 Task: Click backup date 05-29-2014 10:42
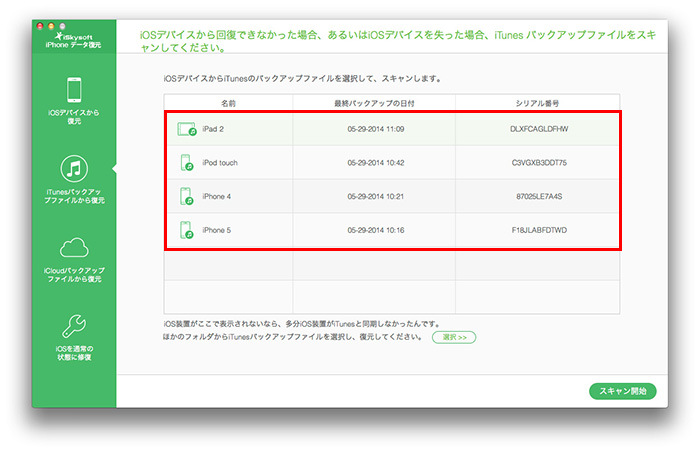pos(376,163)
